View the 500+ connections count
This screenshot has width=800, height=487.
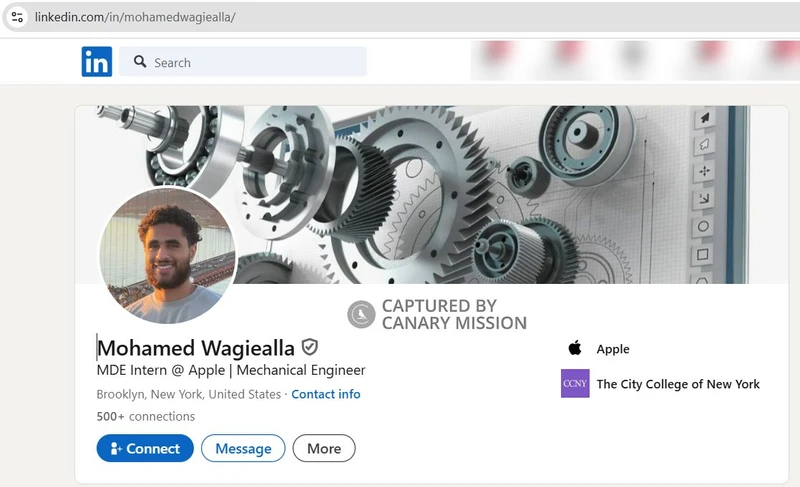point(145,417)
